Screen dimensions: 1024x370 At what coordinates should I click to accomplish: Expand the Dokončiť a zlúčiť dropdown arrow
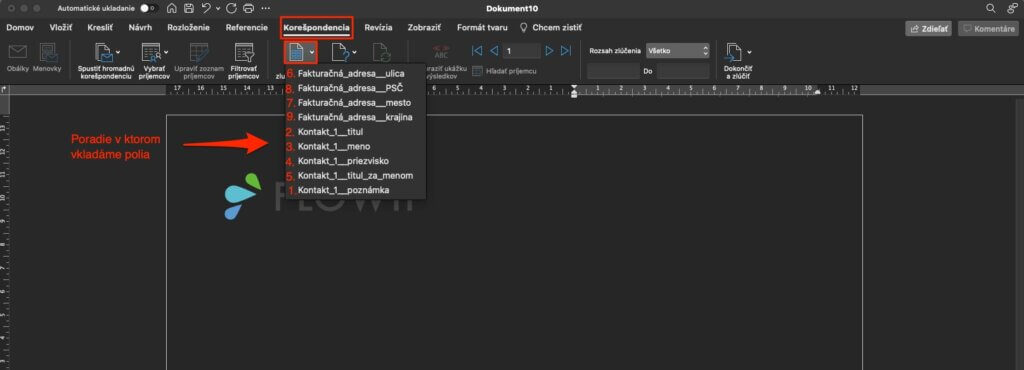[750, 52]
